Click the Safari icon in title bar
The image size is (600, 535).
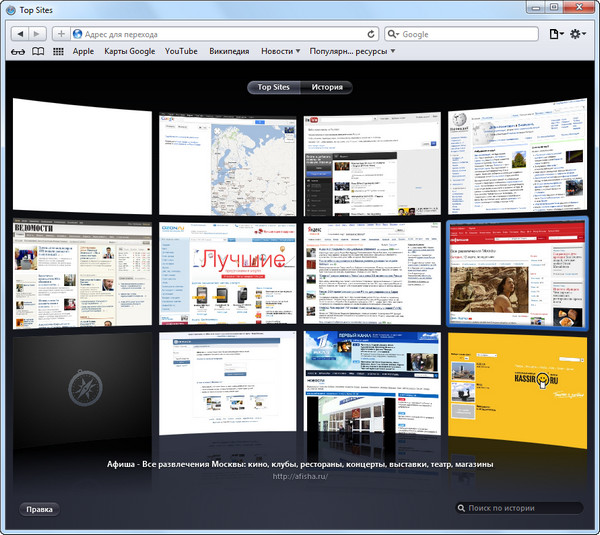click(x=11, y=10)
